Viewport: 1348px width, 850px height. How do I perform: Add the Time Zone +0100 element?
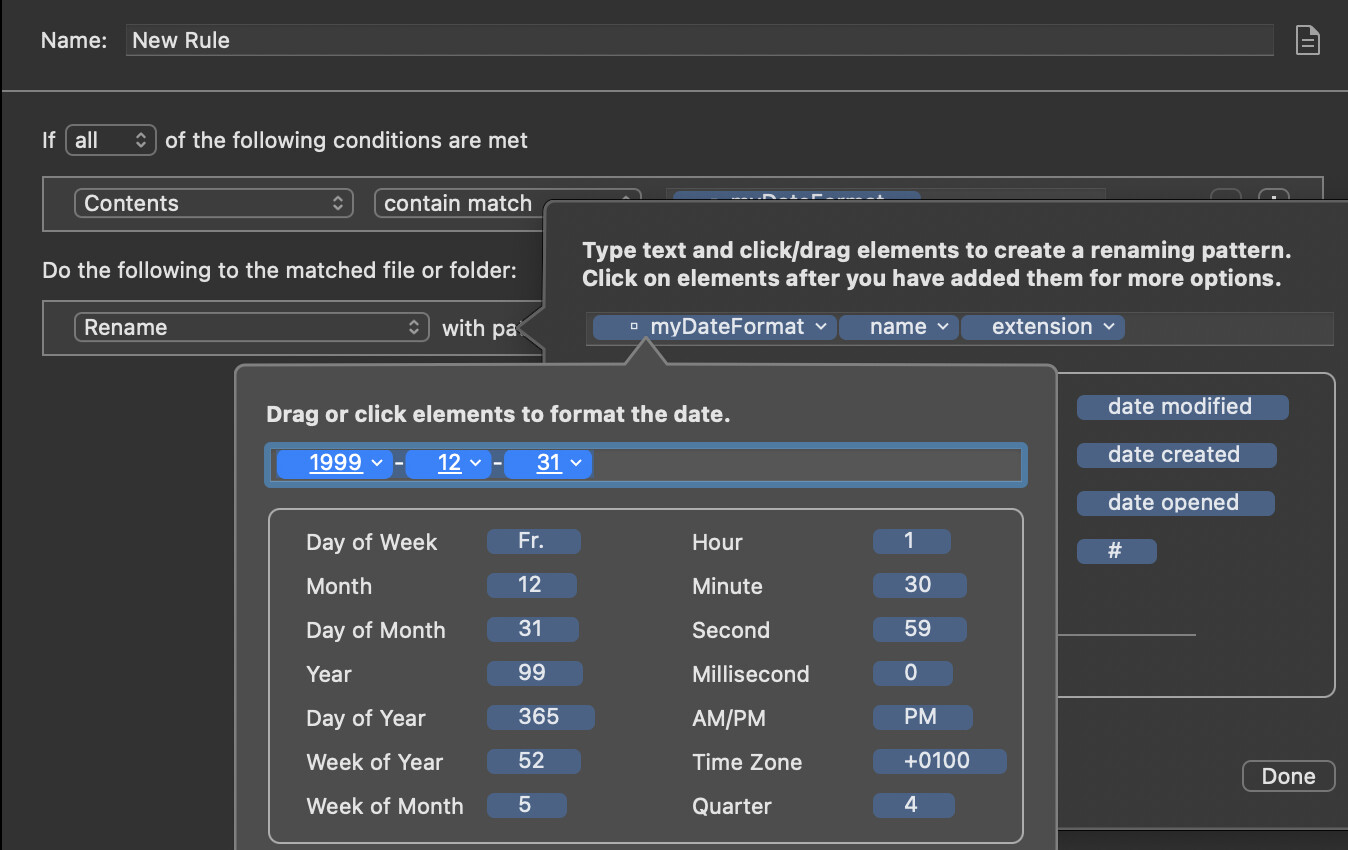coord(938,762)
